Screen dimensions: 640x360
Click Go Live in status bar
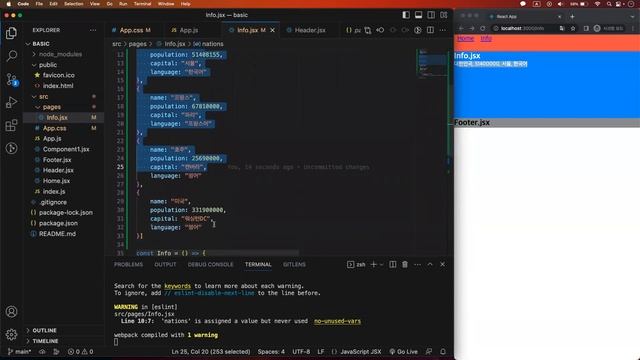(x=403, y=351)
